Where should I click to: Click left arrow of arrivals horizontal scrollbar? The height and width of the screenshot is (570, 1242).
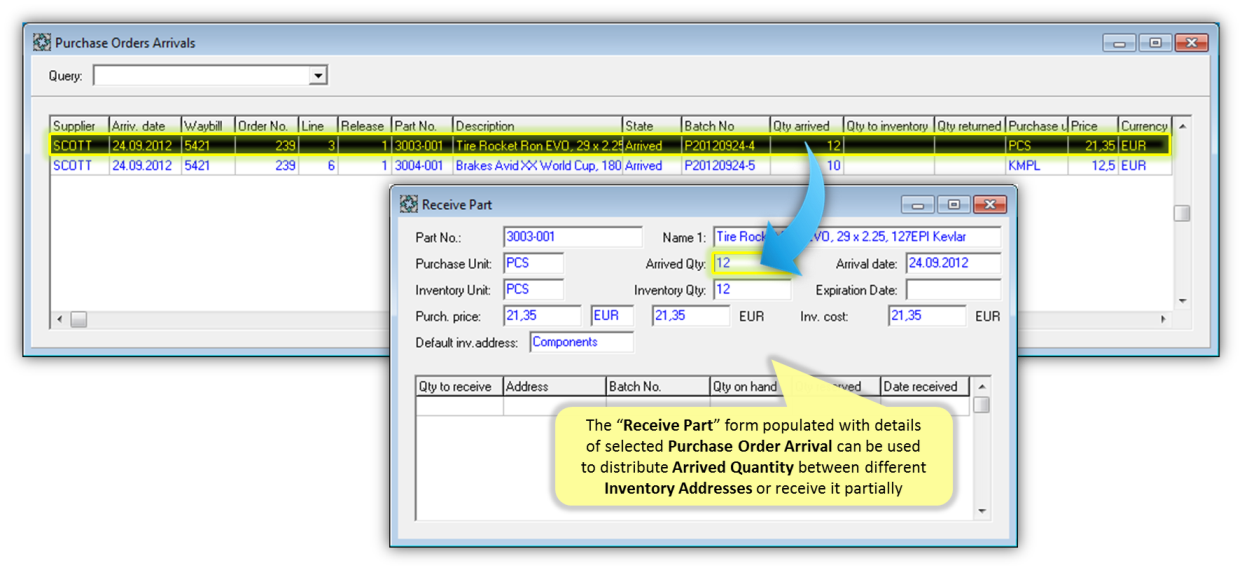[x=59, y=319]
